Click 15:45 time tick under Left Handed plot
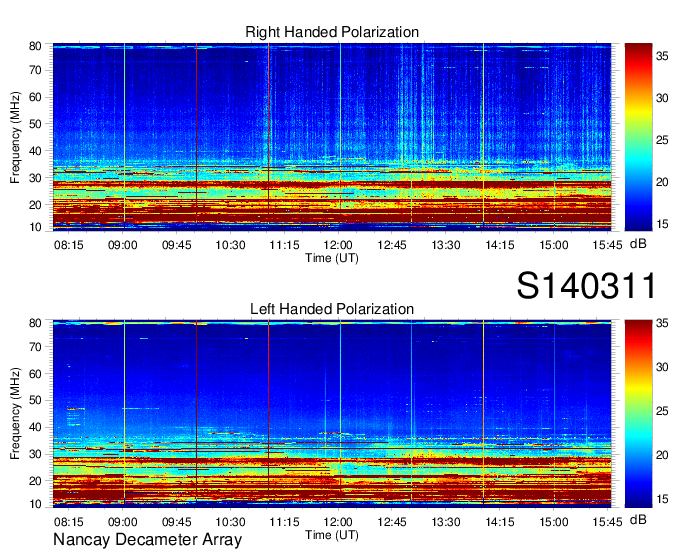This screenshot has width=680, height=552. pos(608,522)
